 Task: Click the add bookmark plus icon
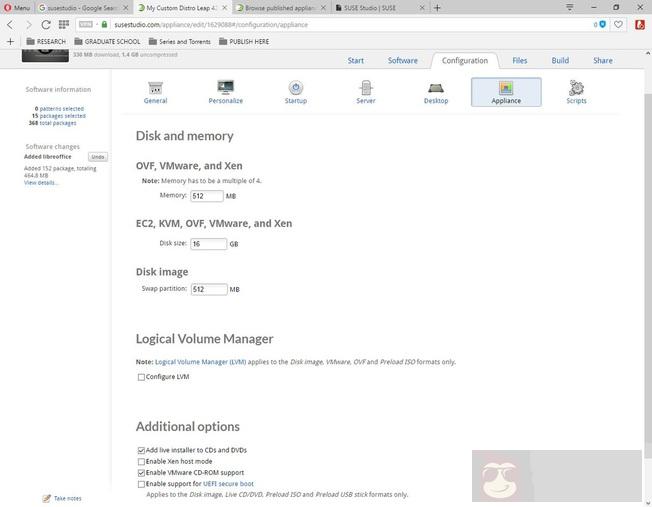pyautogui.click(x=10, y=41)
